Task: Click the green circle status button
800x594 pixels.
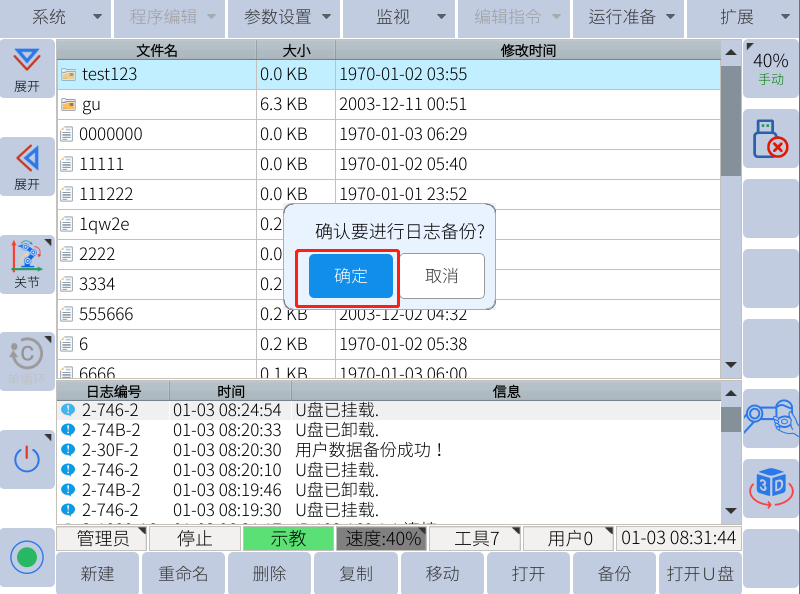Action: point(27,557)
